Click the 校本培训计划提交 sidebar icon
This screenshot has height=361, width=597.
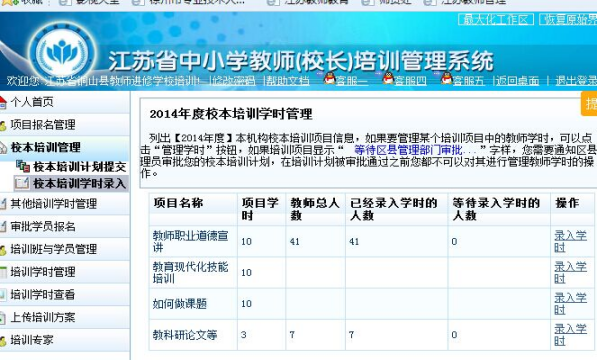[x=23, y=166]
